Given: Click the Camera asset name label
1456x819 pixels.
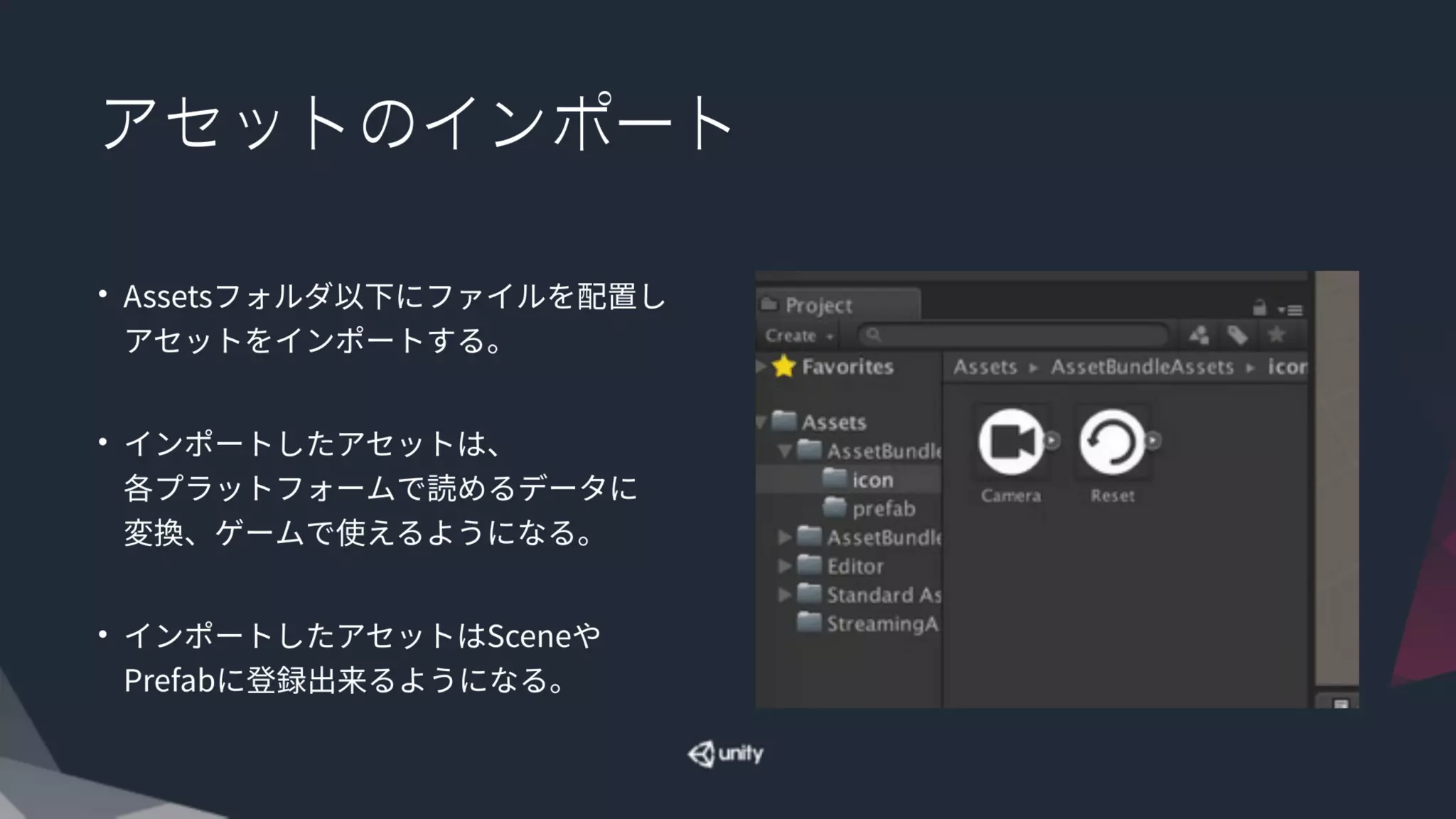Looking at the screenshot, I should point(1011,496).
